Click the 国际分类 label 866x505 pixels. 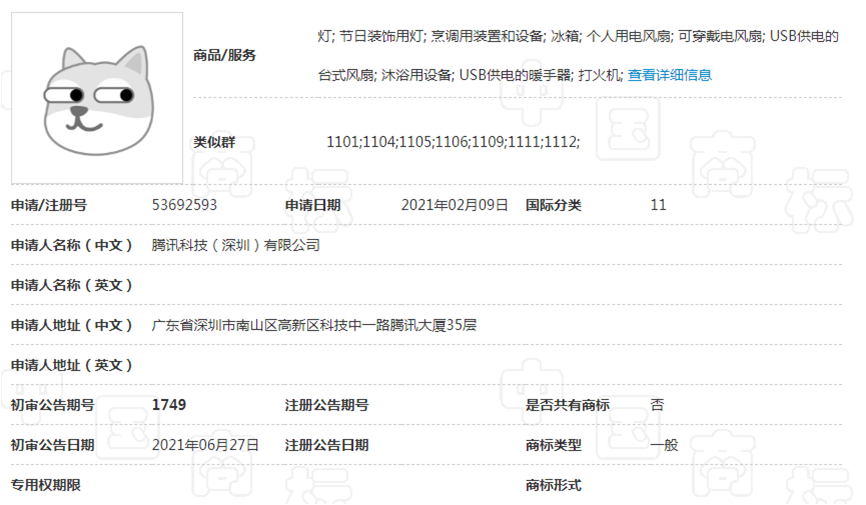click(553, 205)
